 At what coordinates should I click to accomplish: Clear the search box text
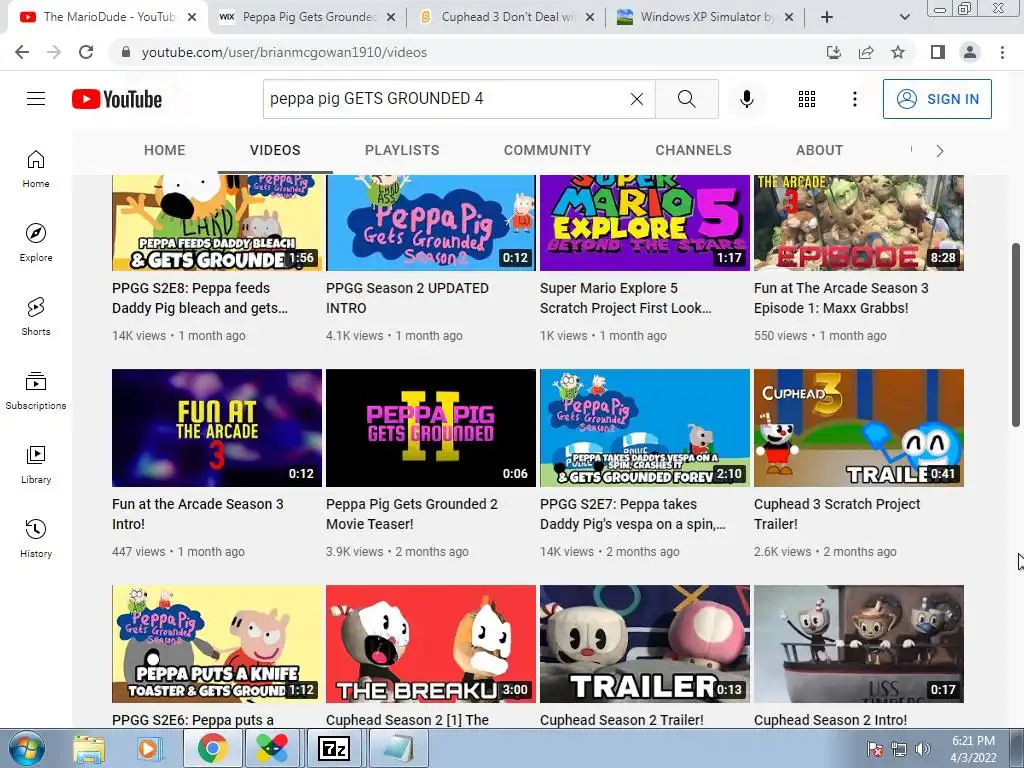[637, 99]
